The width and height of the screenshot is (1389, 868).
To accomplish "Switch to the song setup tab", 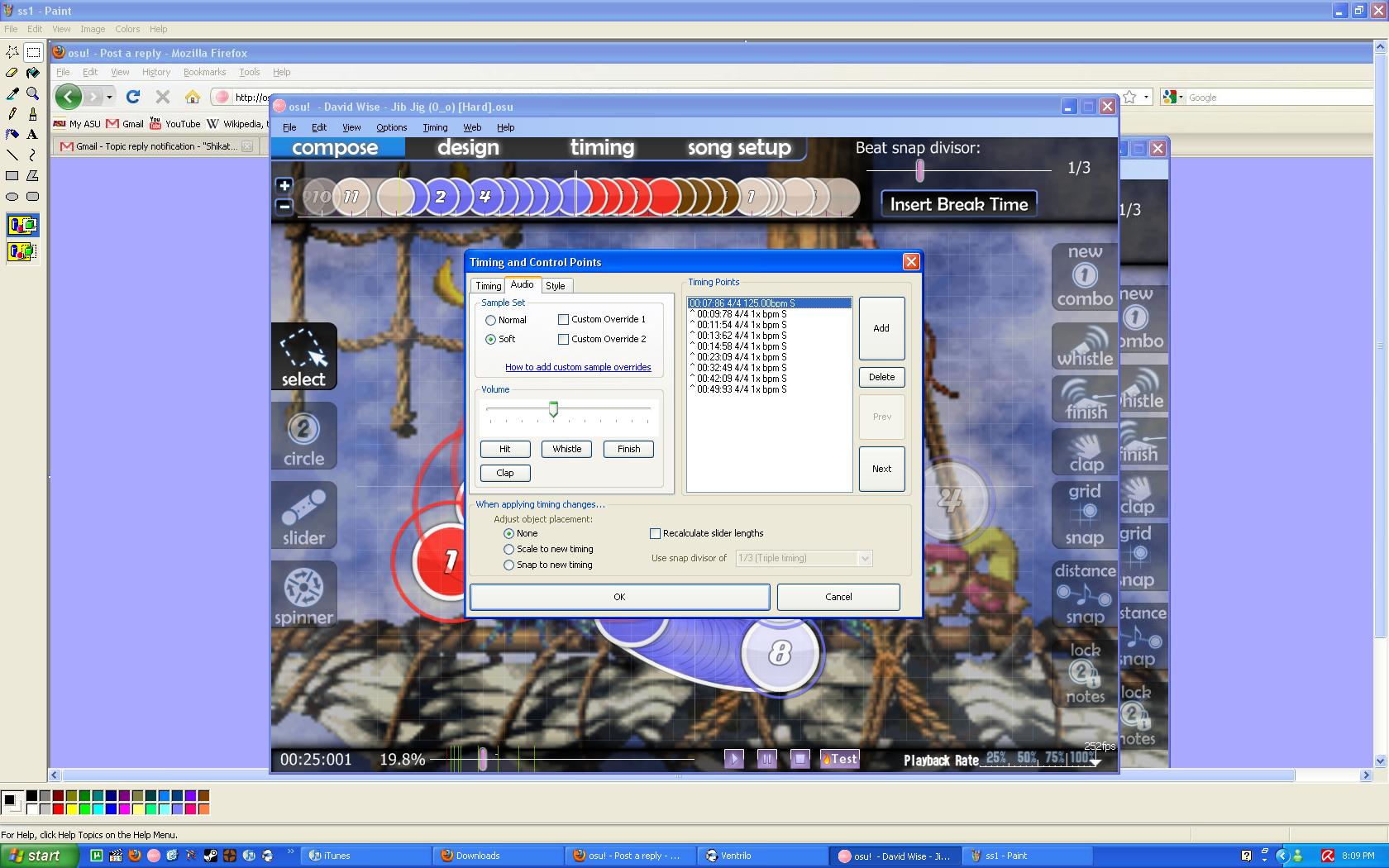I will coord(739,148).
